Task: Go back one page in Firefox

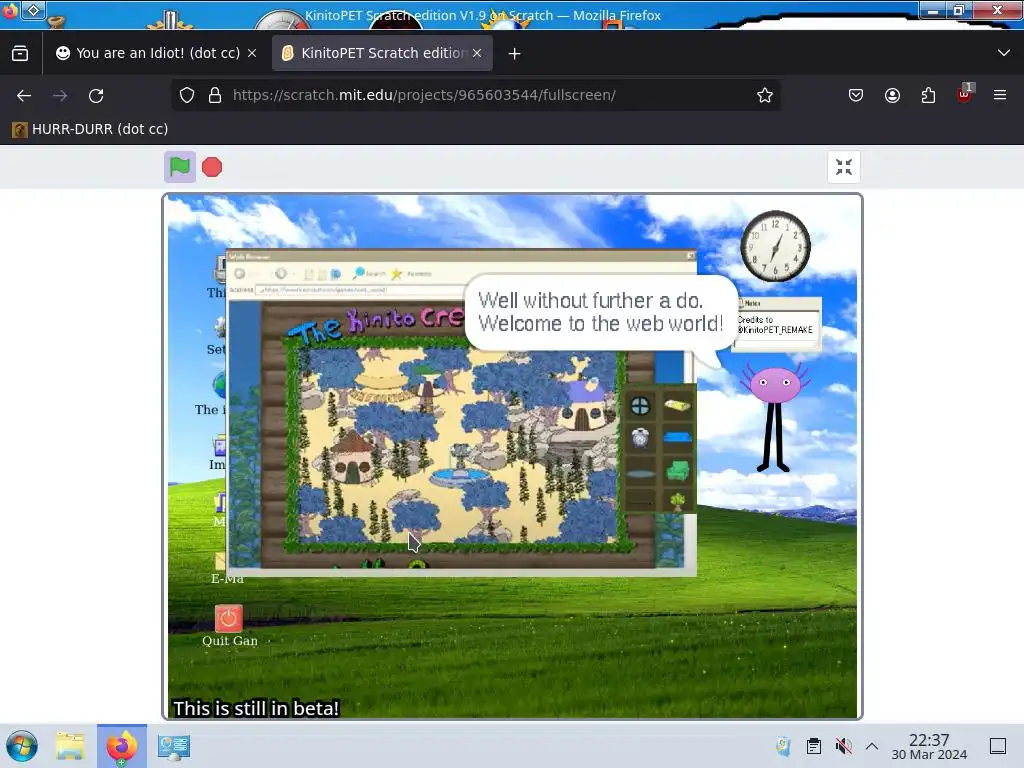Action: pos(24,95)
